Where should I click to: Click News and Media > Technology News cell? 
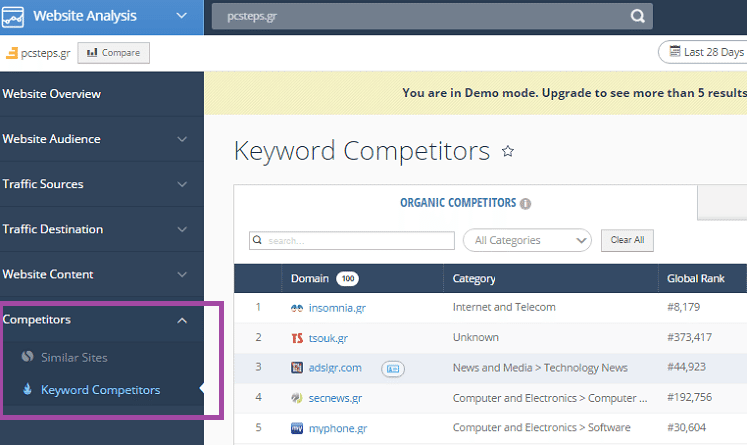(x=540, y=367)
